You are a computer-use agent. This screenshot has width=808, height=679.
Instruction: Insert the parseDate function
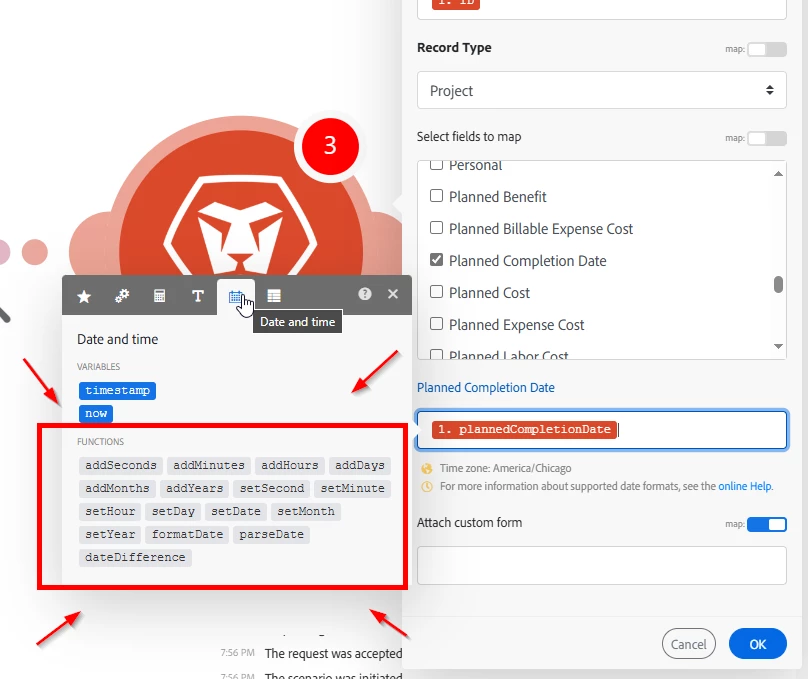[x=271, y=534]
